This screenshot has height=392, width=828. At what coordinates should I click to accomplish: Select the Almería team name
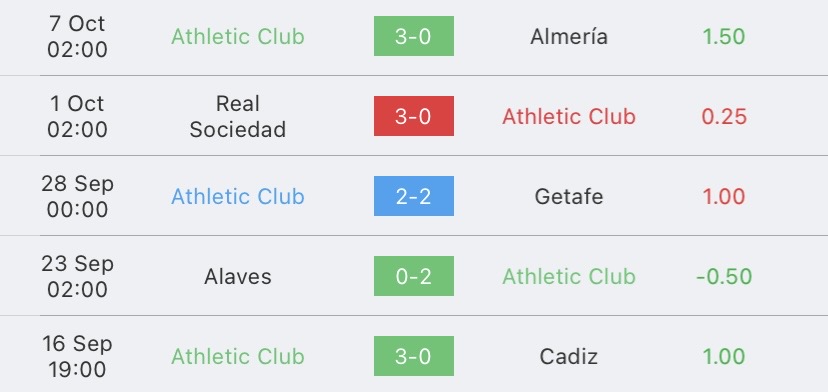(569, 36)
